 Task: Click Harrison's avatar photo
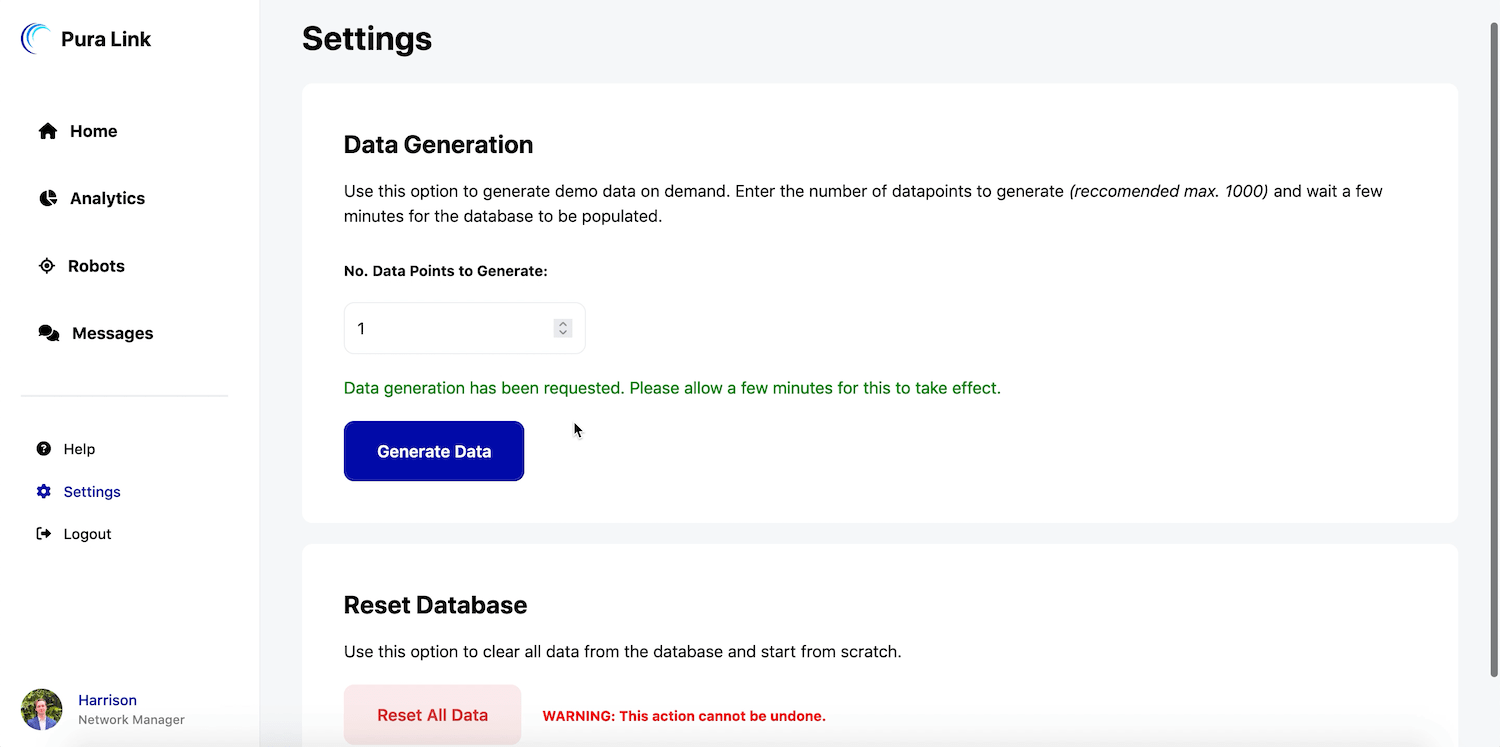[41, 708]
